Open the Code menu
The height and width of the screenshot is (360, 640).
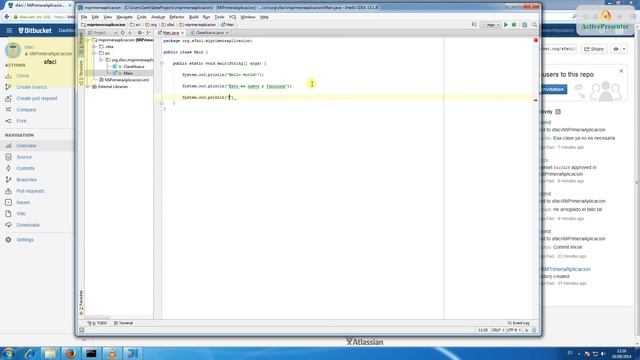[142, 17]
